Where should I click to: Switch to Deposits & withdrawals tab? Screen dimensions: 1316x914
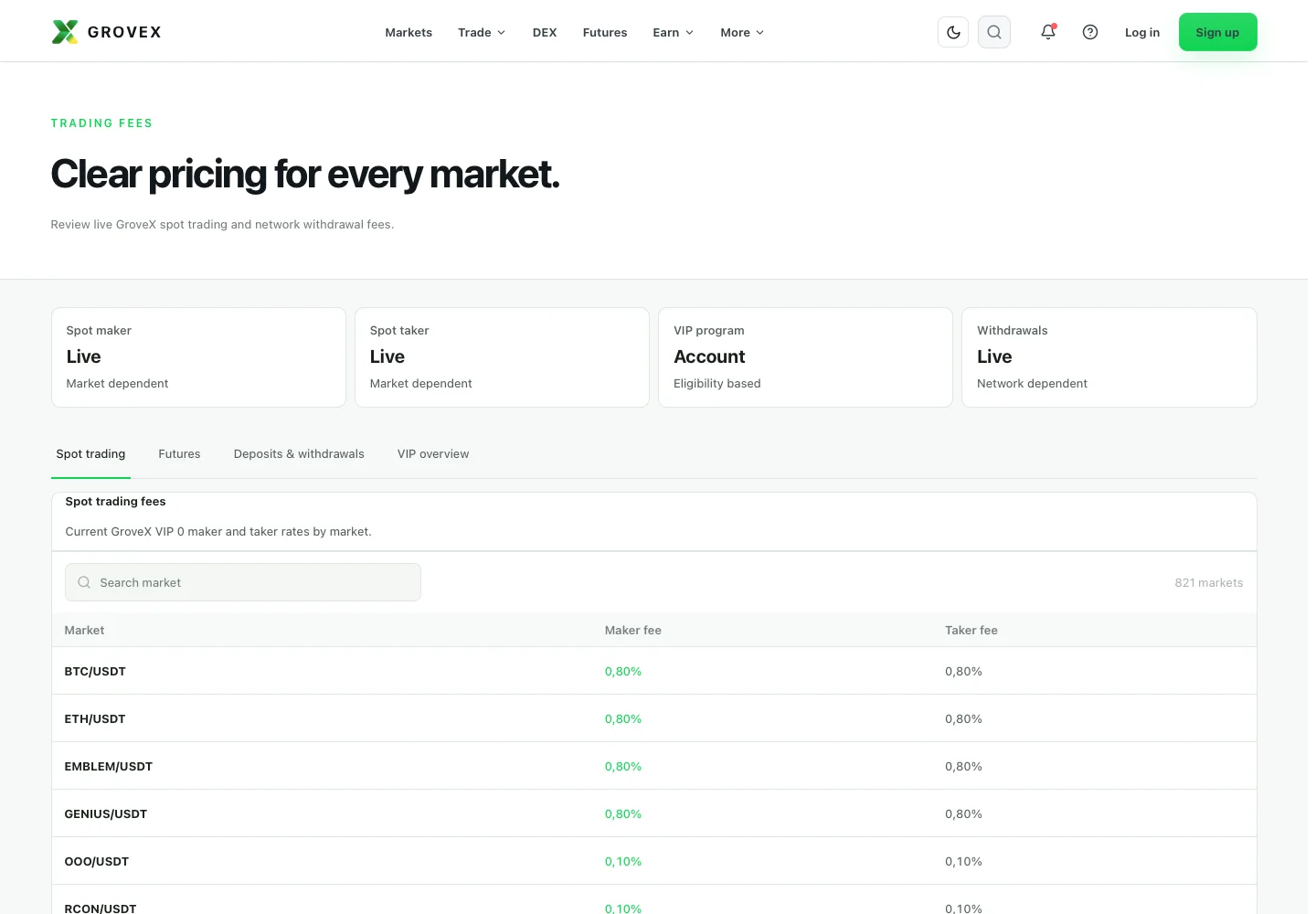299,454
